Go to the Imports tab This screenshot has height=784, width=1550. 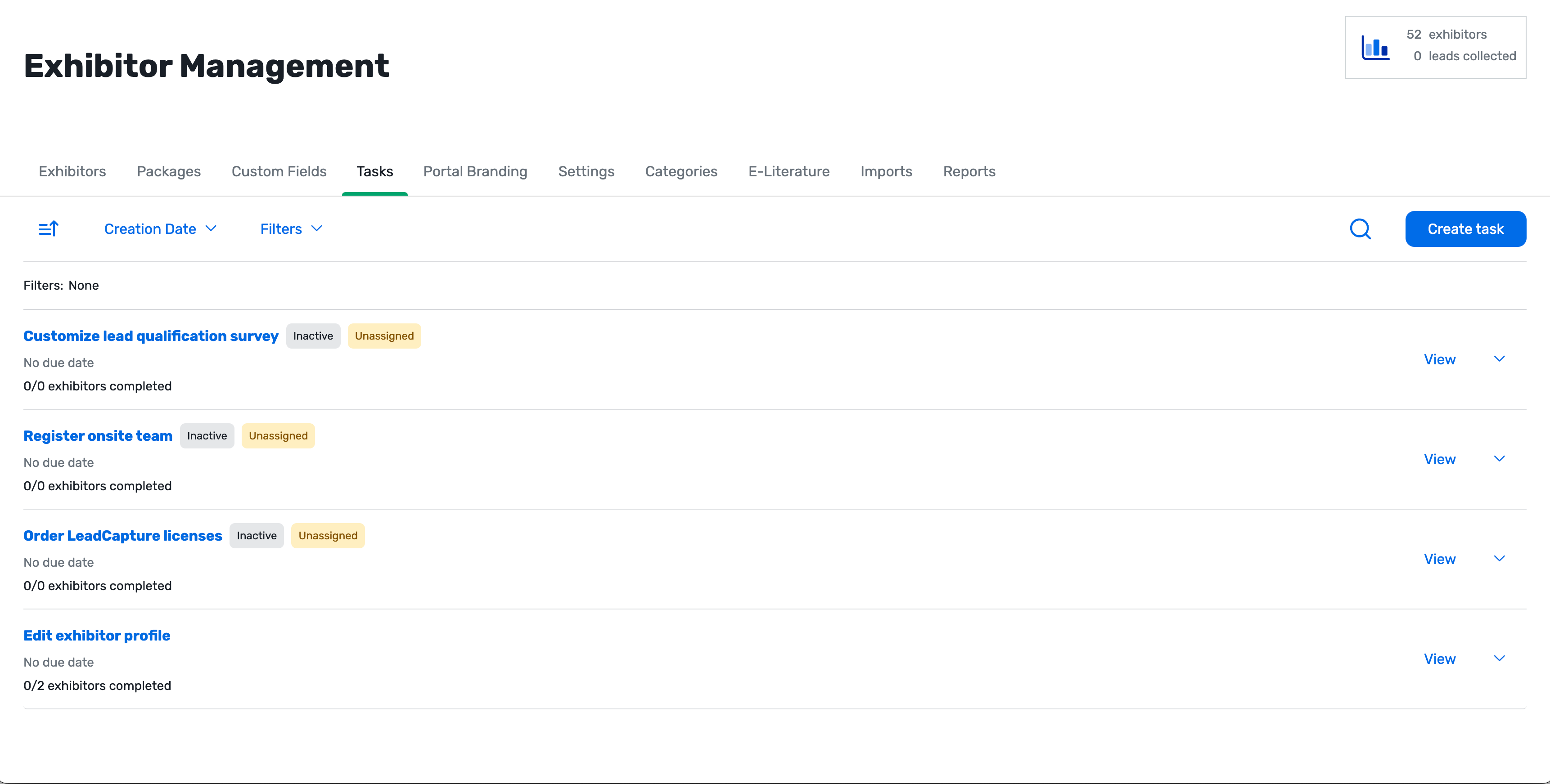click(x=886, y=171)
